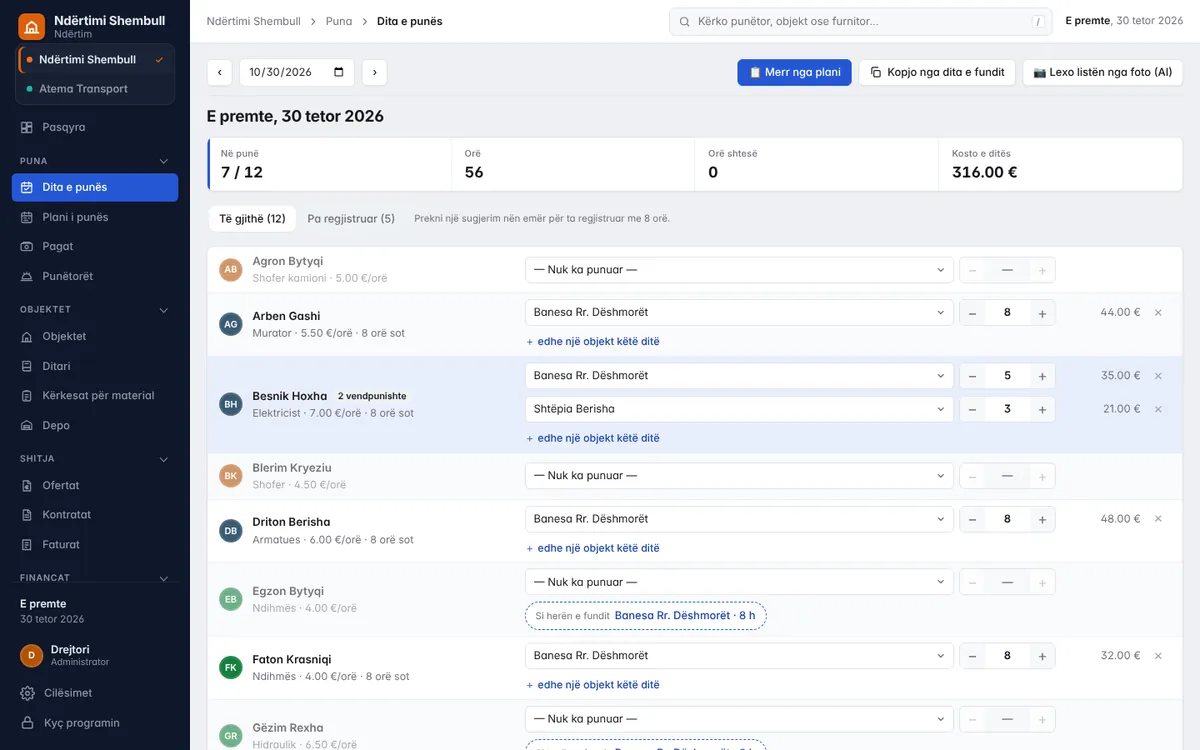Remove Faton Krasniqi's 32.00 € entry
This screenshot has width=1200, height=750.
point(1158,656)
